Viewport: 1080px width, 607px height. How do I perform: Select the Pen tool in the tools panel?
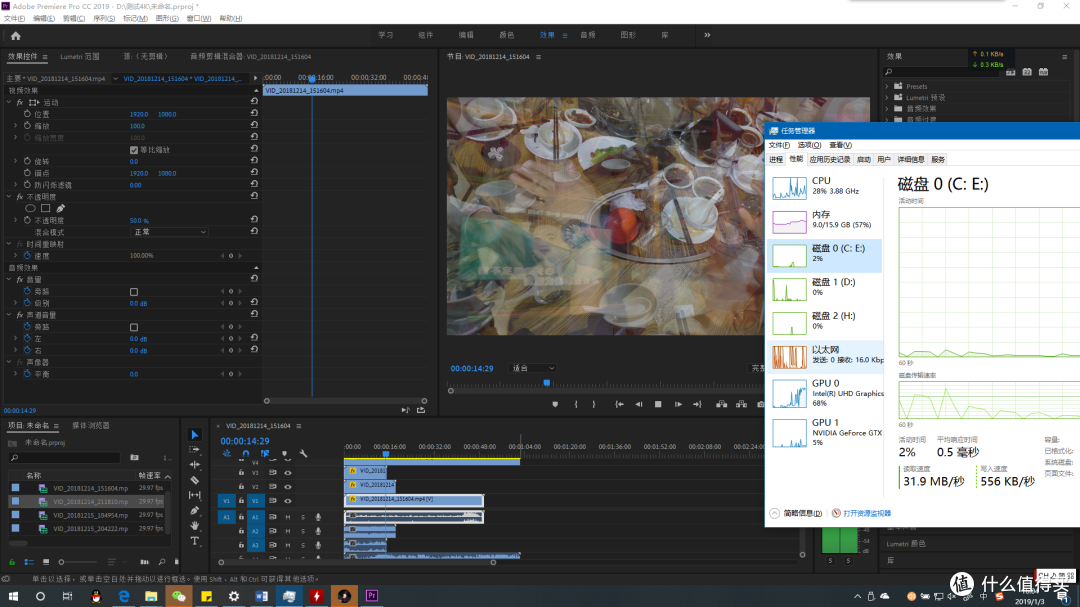195,511
